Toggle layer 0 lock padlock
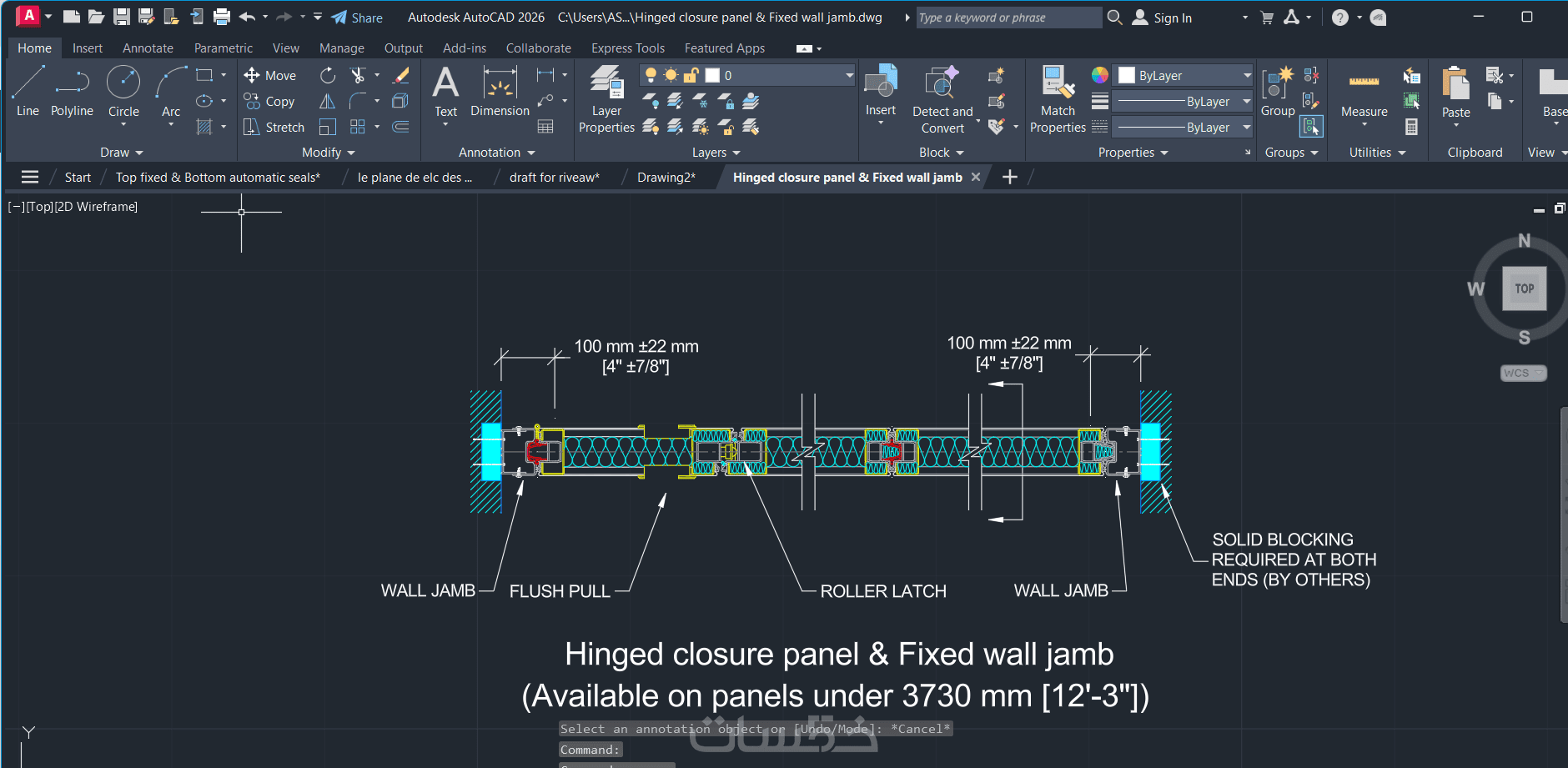This screenshot has width=1568, height=768. point(691,75)
